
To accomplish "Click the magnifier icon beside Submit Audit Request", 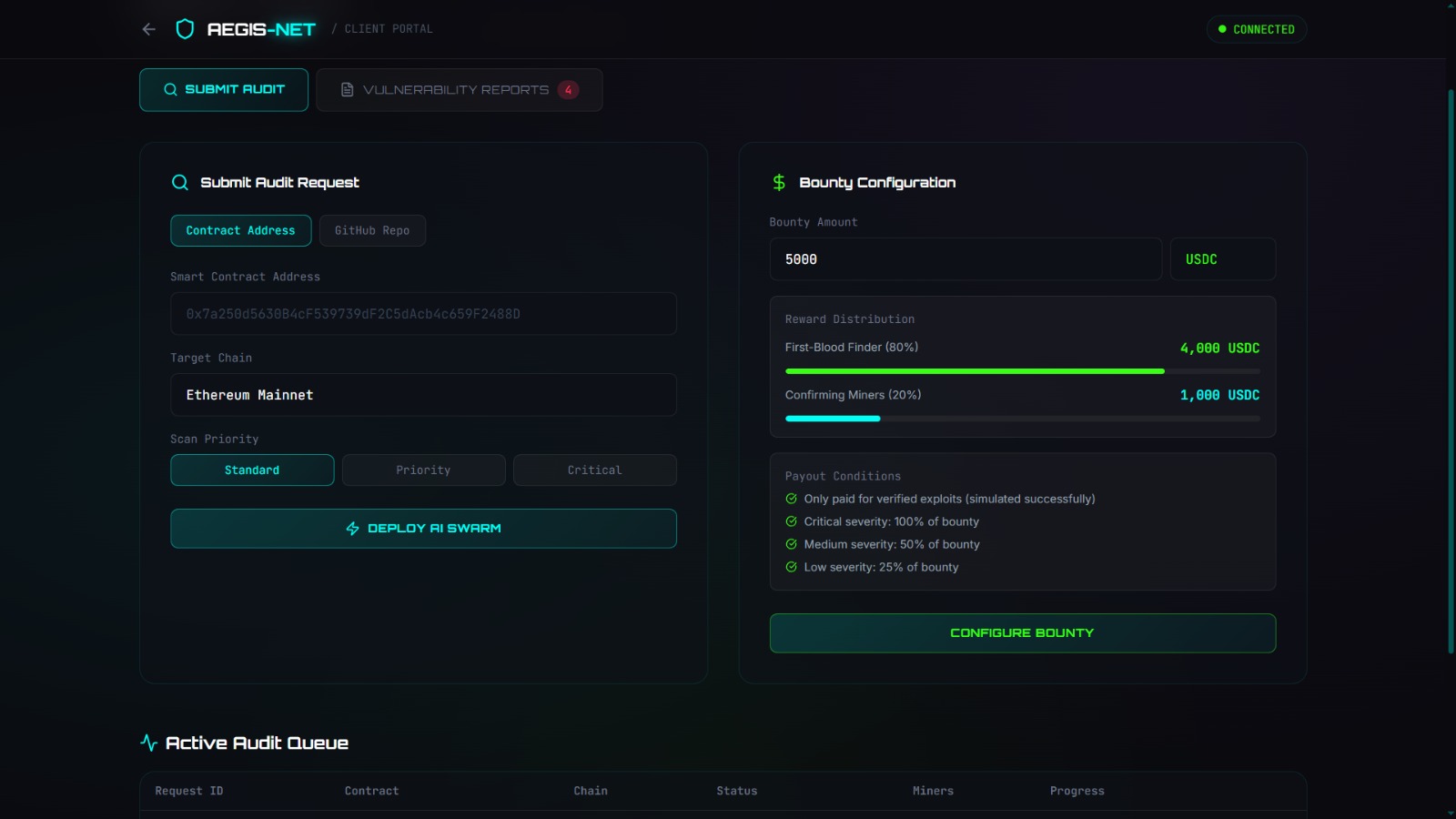I will (x=180, y=183).
